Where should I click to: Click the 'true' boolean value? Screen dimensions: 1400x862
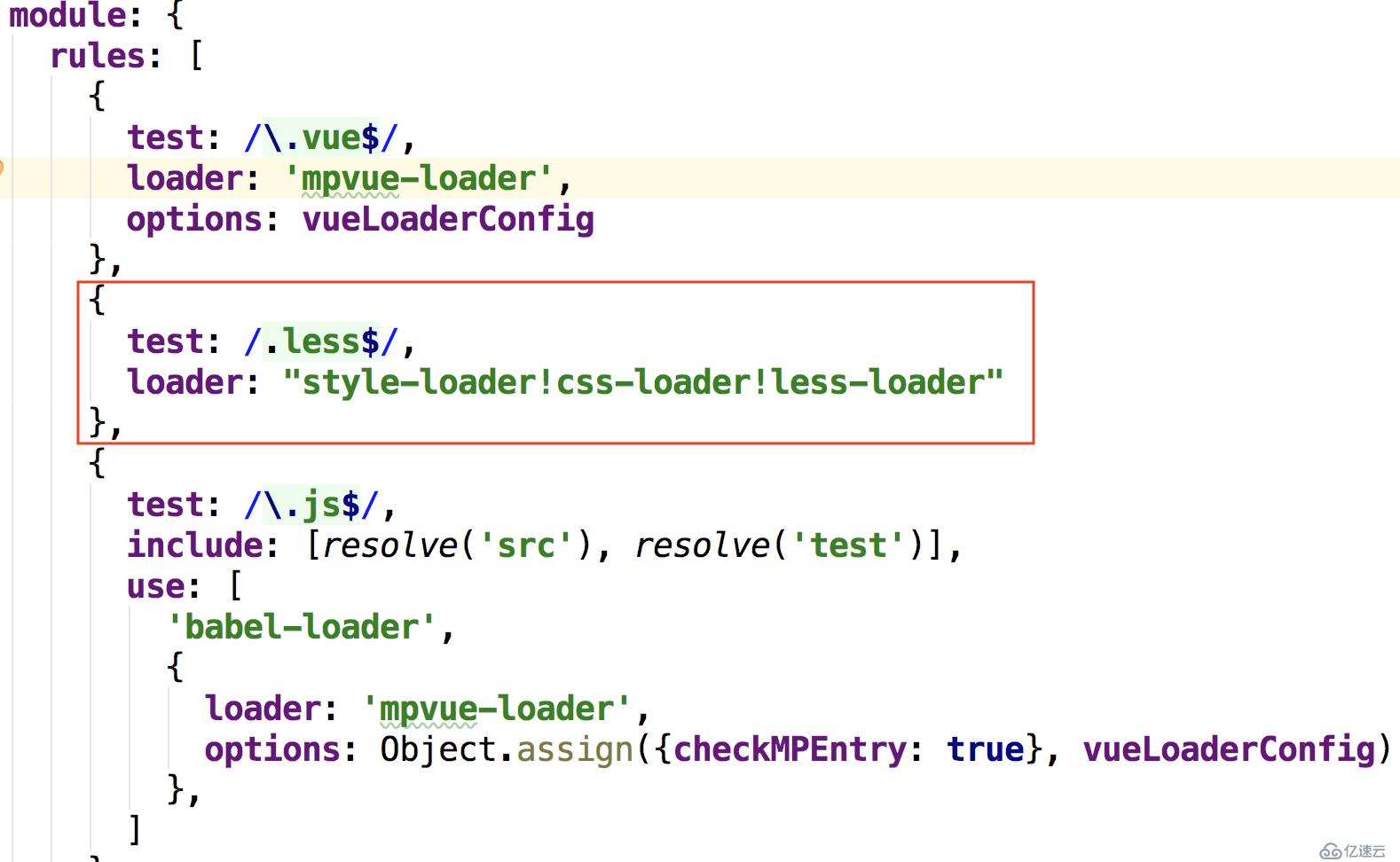click(x=986, y=749)
